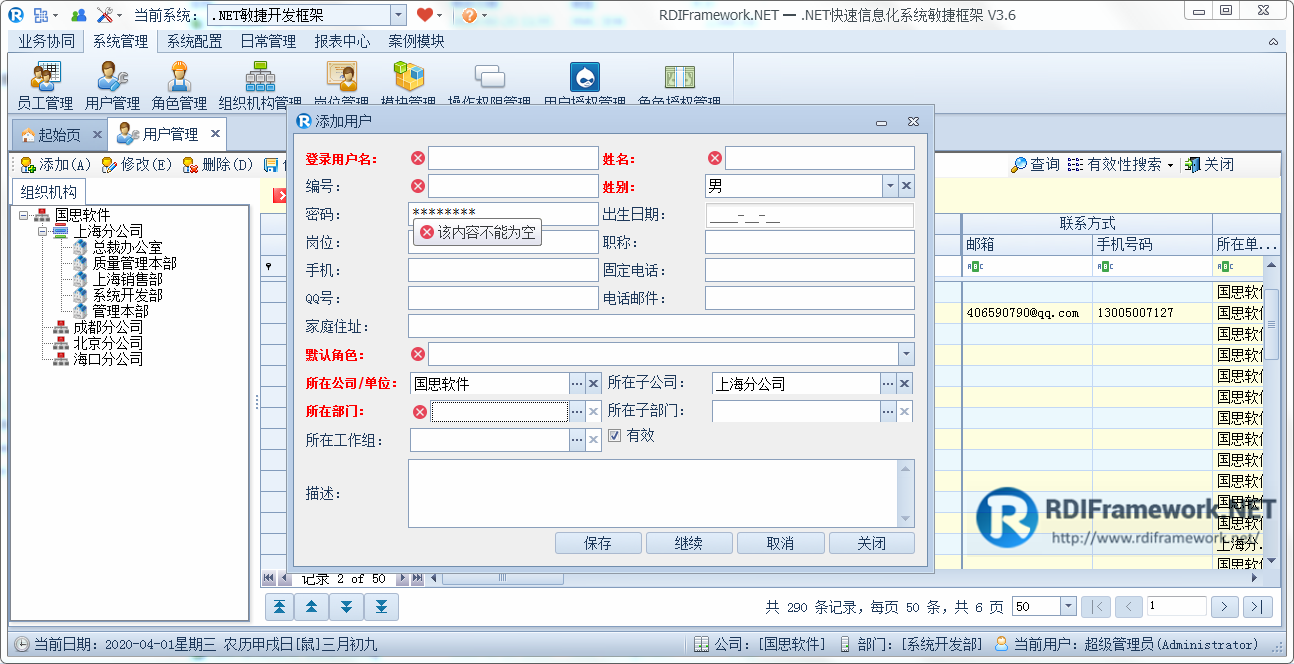Close the 用户管理 tab
The height and width of the screenshot is (664, 1294).
tap(215, 134)
